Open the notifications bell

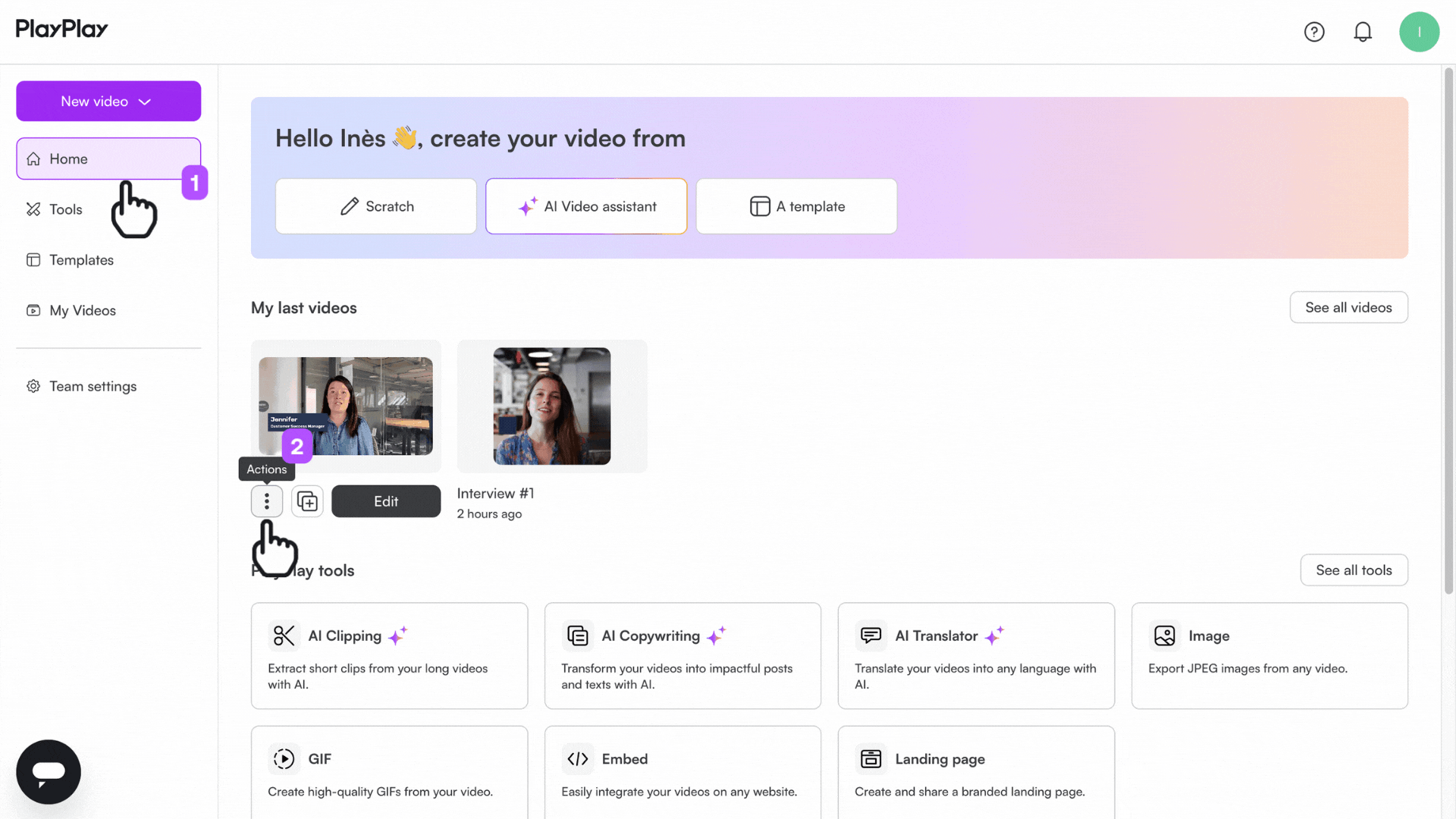point(1363,32)
